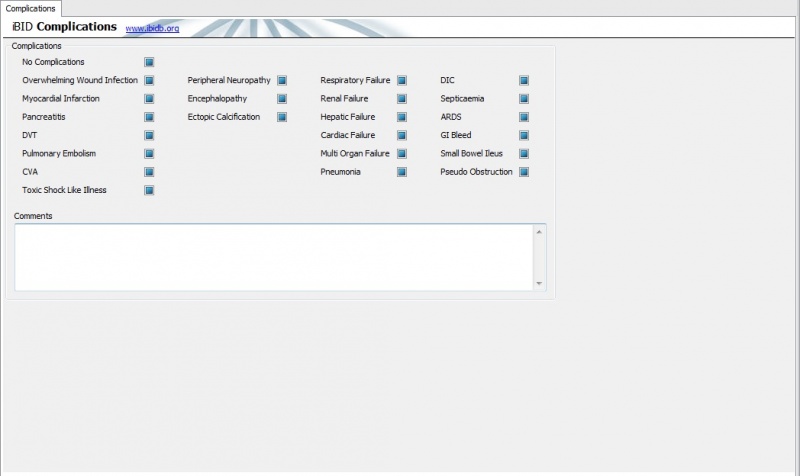Select Peripheral Neuropathy checkbox
This screenshot has height=476, width=800.
click(282, 80)
